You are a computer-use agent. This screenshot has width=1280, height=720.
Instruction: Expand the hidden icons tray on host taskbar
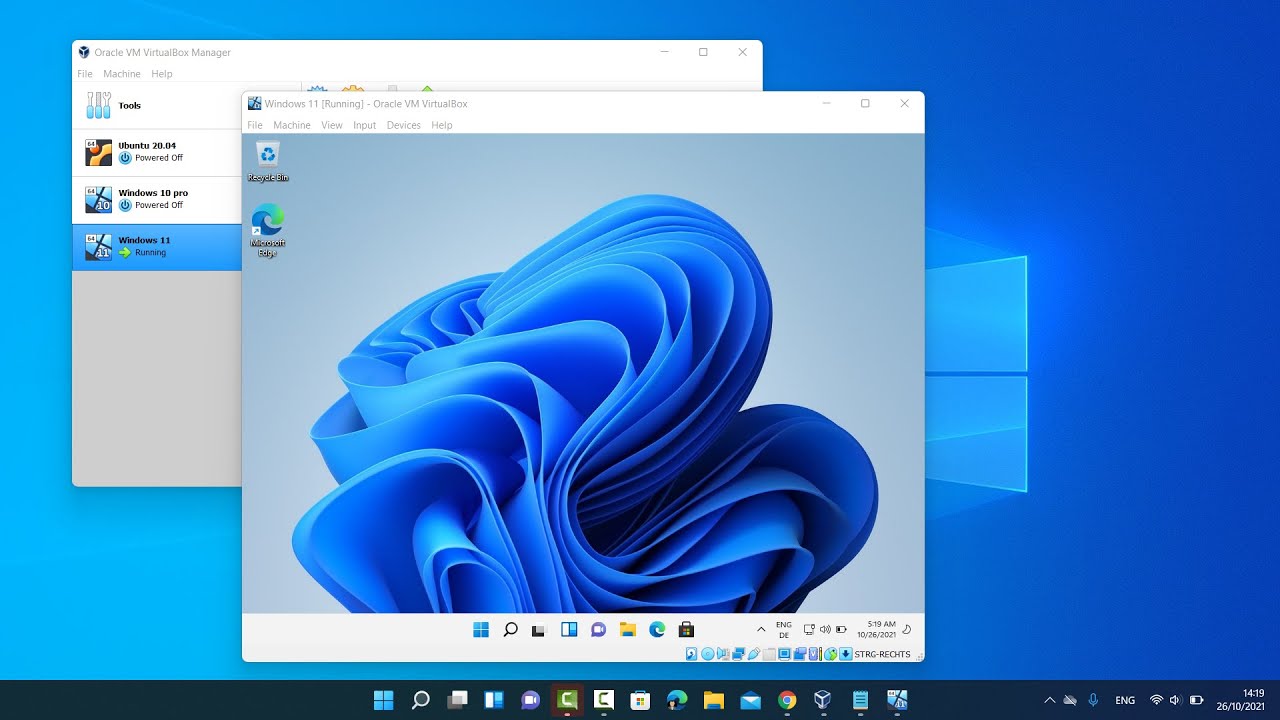point(1049,700)
